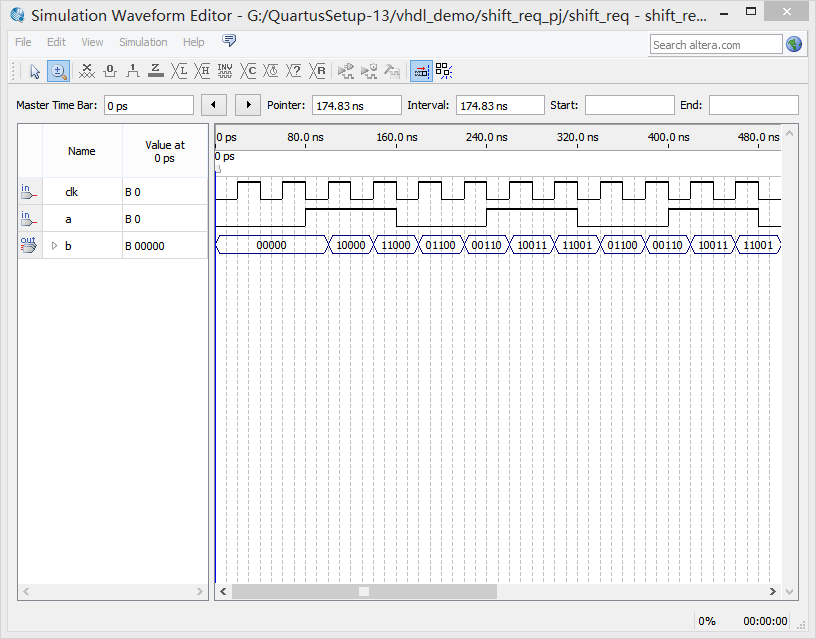Click Random Values (R) icon
Screen dimensions: 816x639
pyautogui.click(x=317, y=71)
